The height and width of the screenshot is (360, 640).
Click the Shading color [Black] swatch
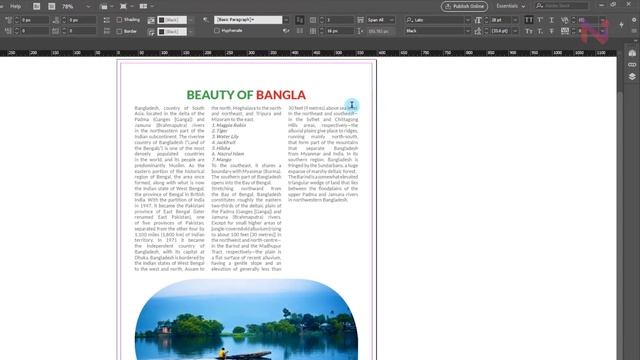click(172, 20)
